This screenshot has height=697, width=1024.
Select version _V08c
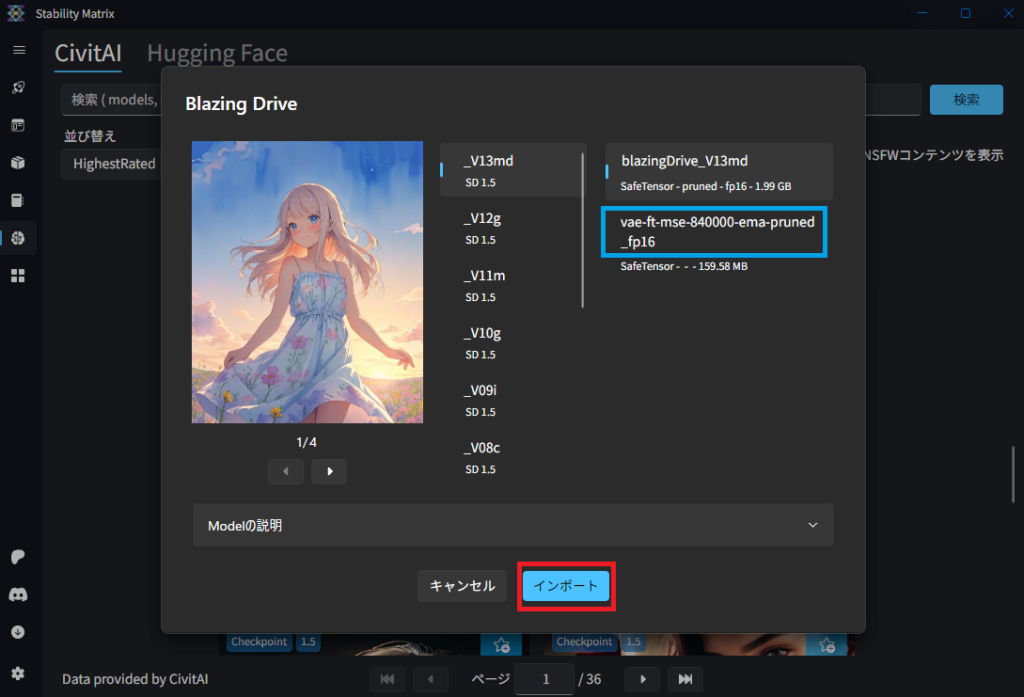(513, 457)
